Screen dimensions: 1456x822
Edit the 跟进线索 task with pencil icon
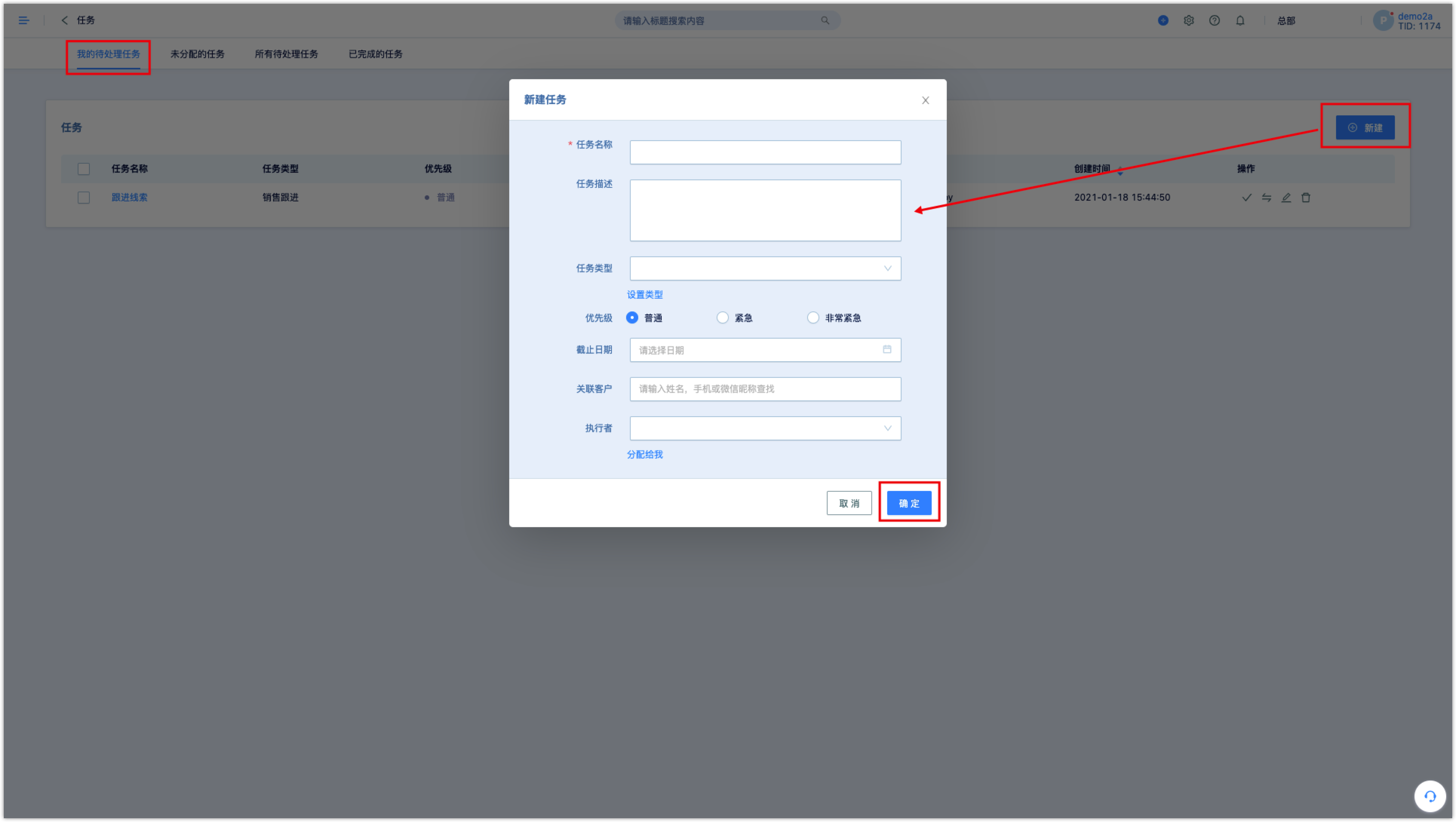[x=1286, y=197]
